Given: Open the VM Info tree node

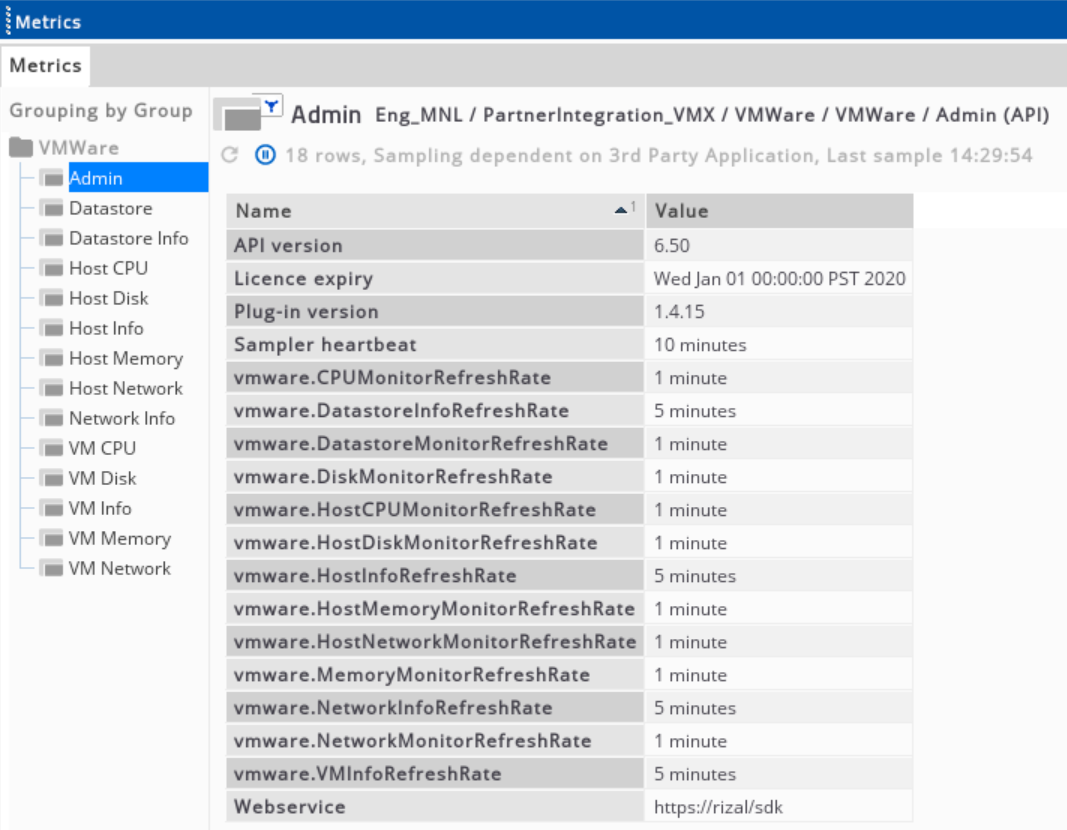Looking at the screenshot, I should [x=100, y=508].
